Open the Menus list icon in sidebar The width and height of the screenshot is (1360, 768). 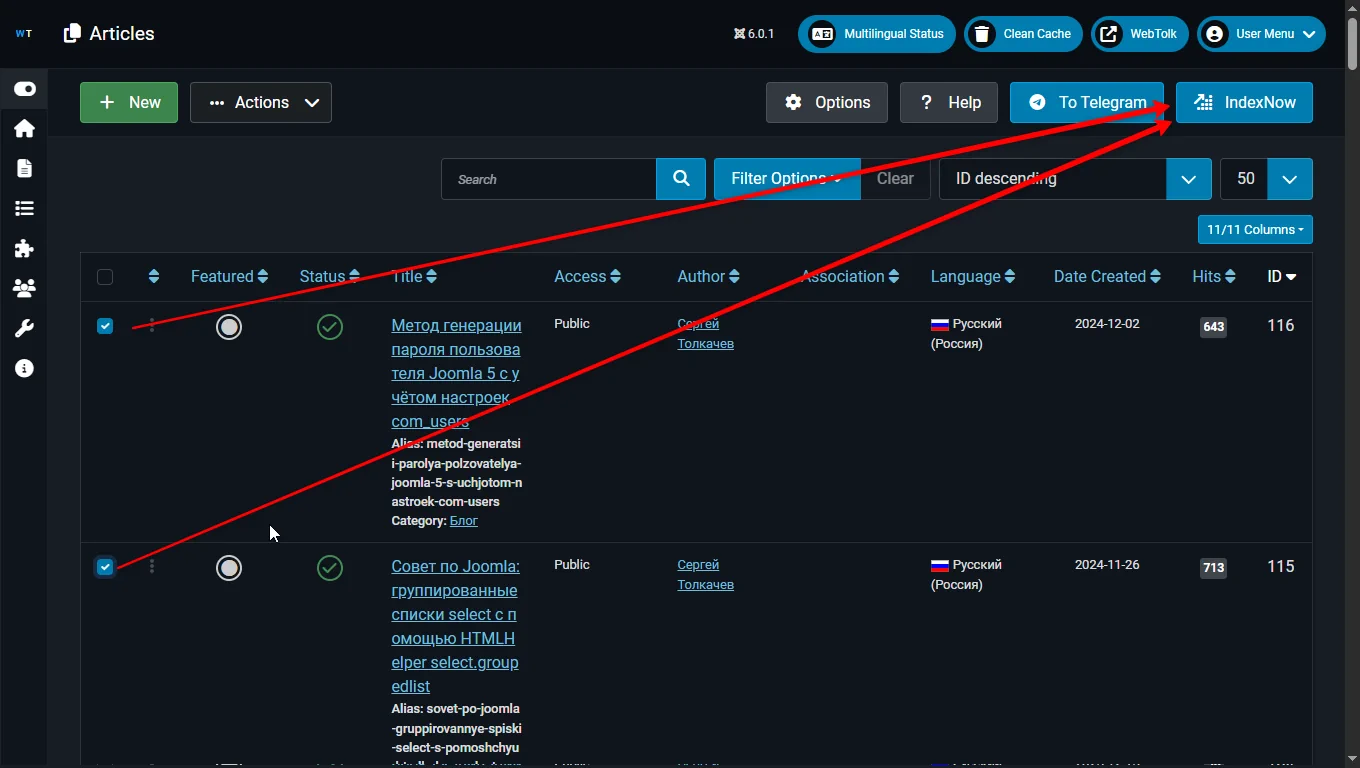click(x=24, y=209)
